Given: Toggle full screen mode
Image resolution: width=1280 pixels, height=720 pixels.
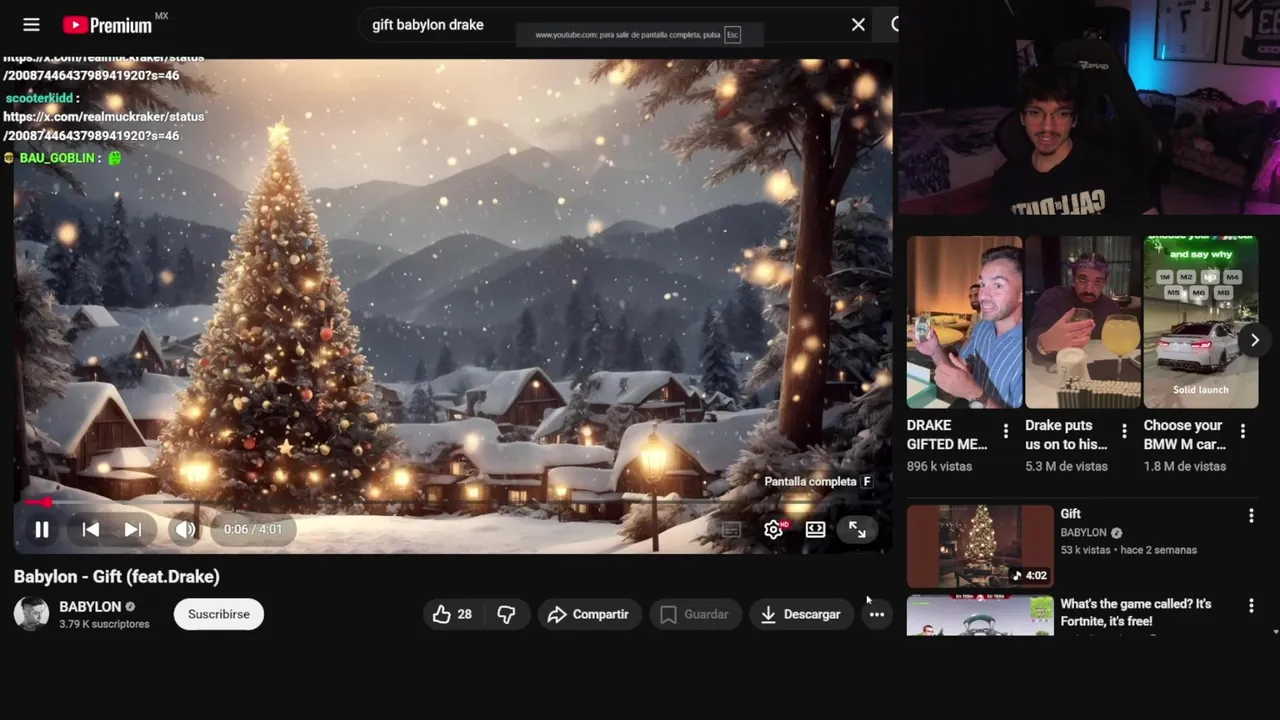Looking at the screenshot, I should pos(857,529).
